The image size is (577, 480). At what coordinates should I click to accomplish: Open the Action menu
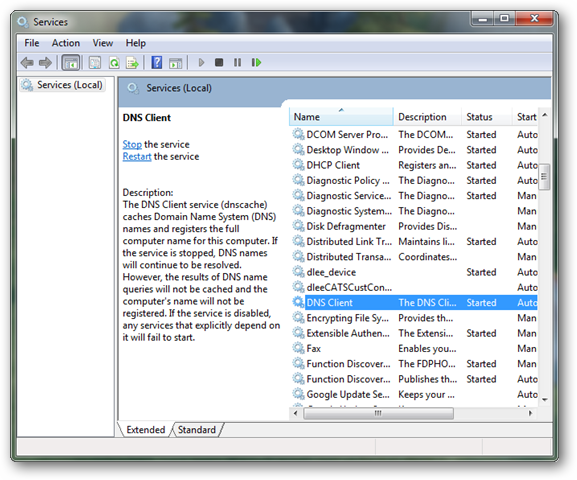click(66, 43)
